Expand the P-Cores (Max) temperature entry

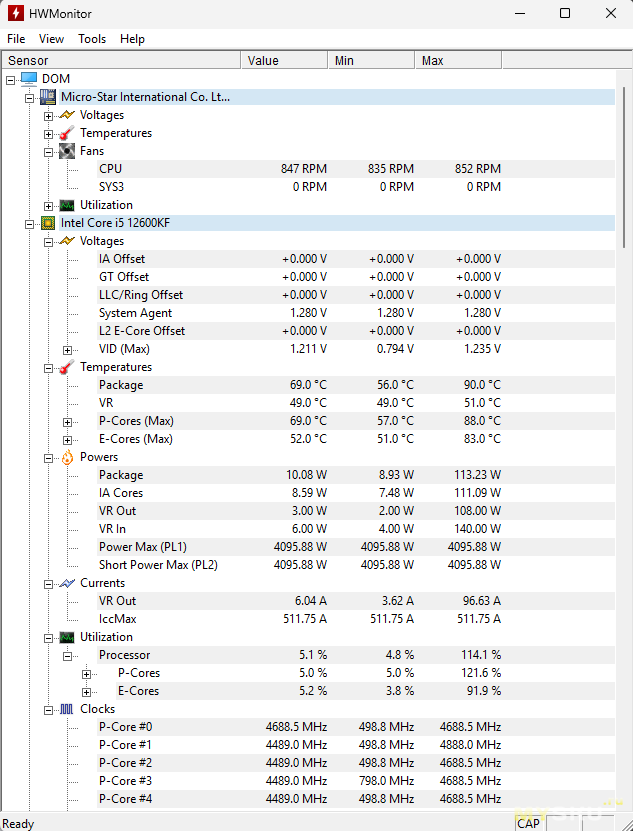(67, 421)
